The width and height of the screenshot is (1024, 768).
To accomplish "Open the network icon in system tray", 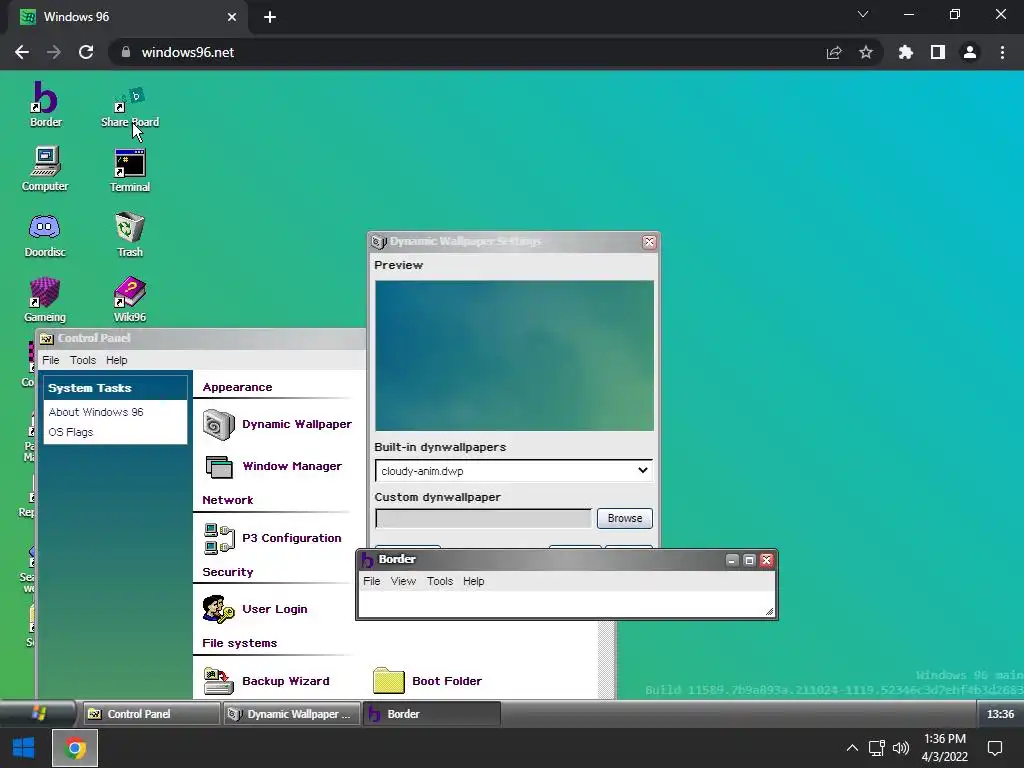I will [876, 748].
